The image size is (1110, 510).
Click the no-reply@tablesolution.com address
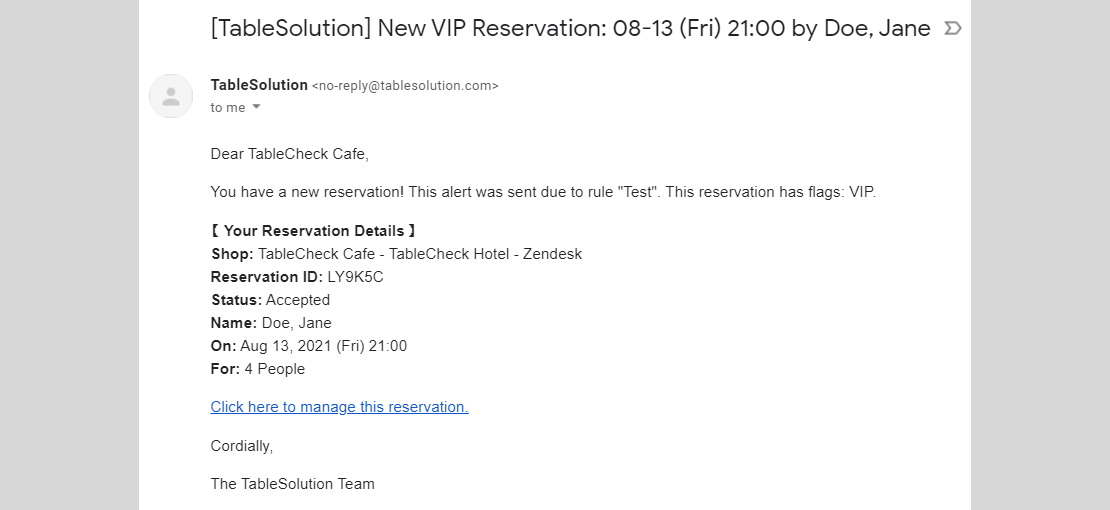(x=405, y=86)
